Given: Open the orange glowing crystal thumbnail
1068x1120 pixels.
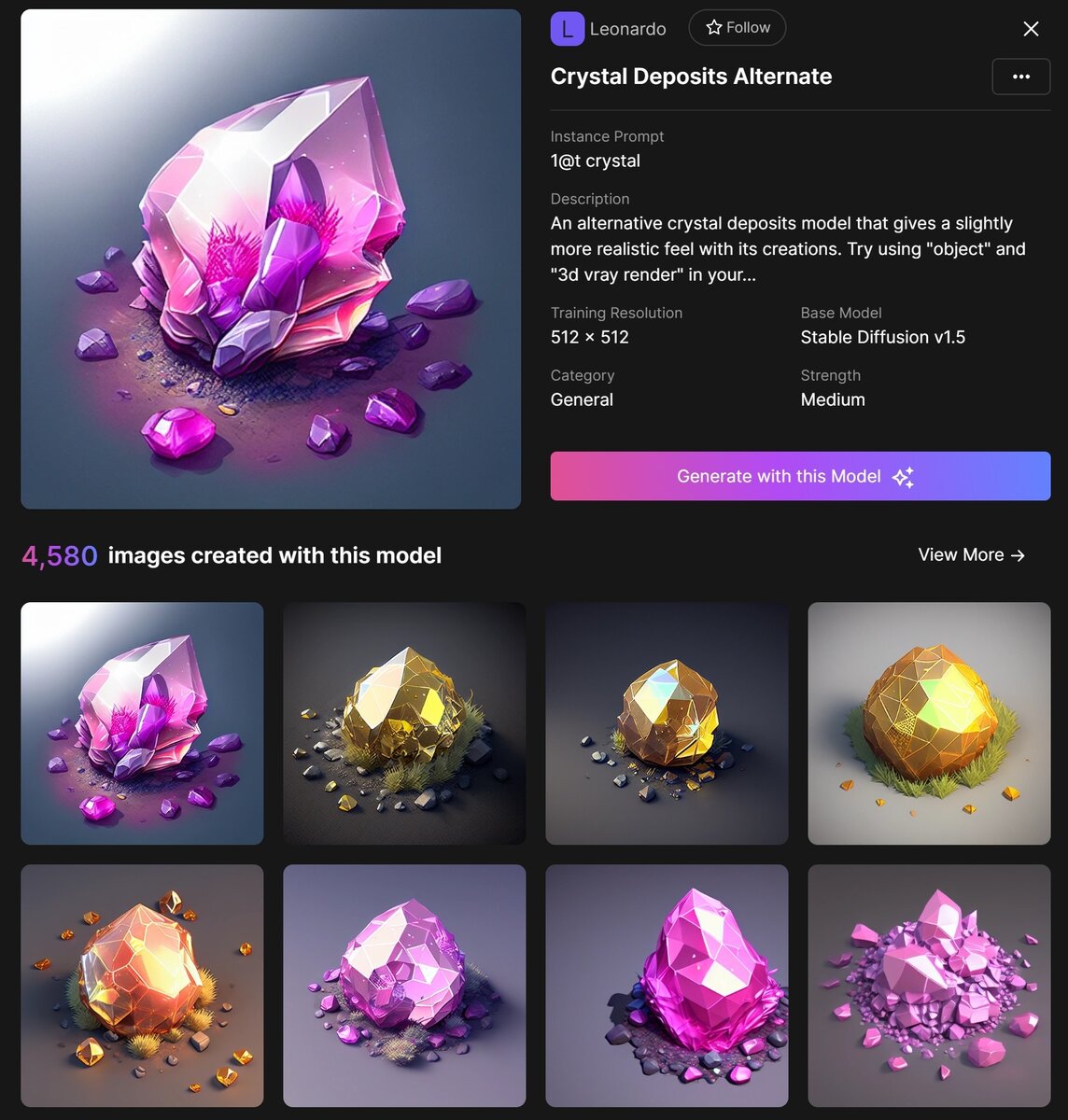Looking at the screenshot, I should (x=142, y=986).
